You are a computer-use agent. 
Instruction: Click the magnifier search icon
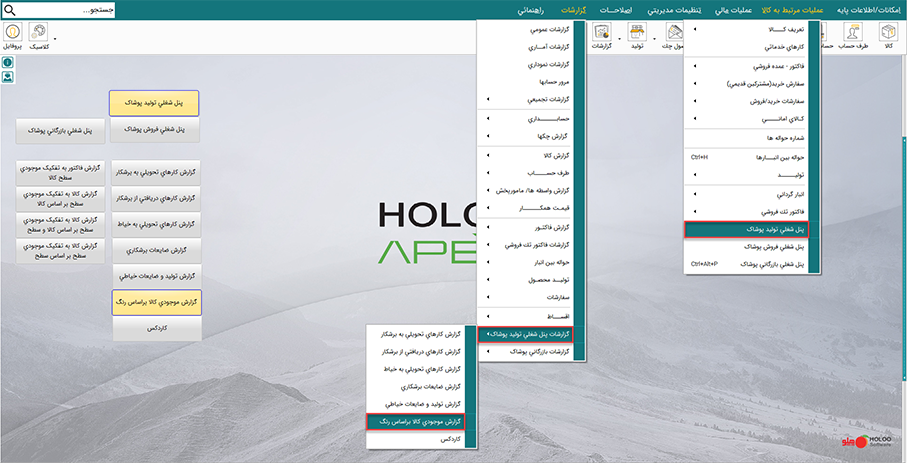pyautogui.click(x=10, y=10)
